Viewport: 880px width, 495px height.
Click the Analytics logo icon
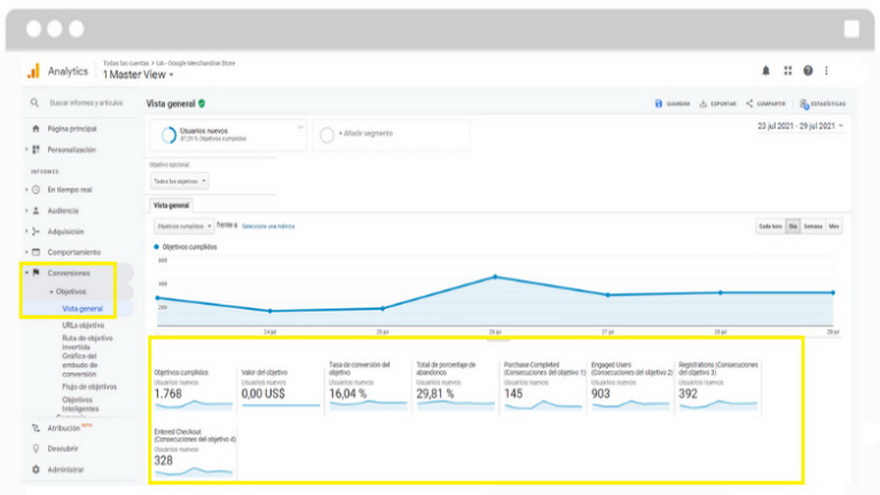[x=34, y=71]
